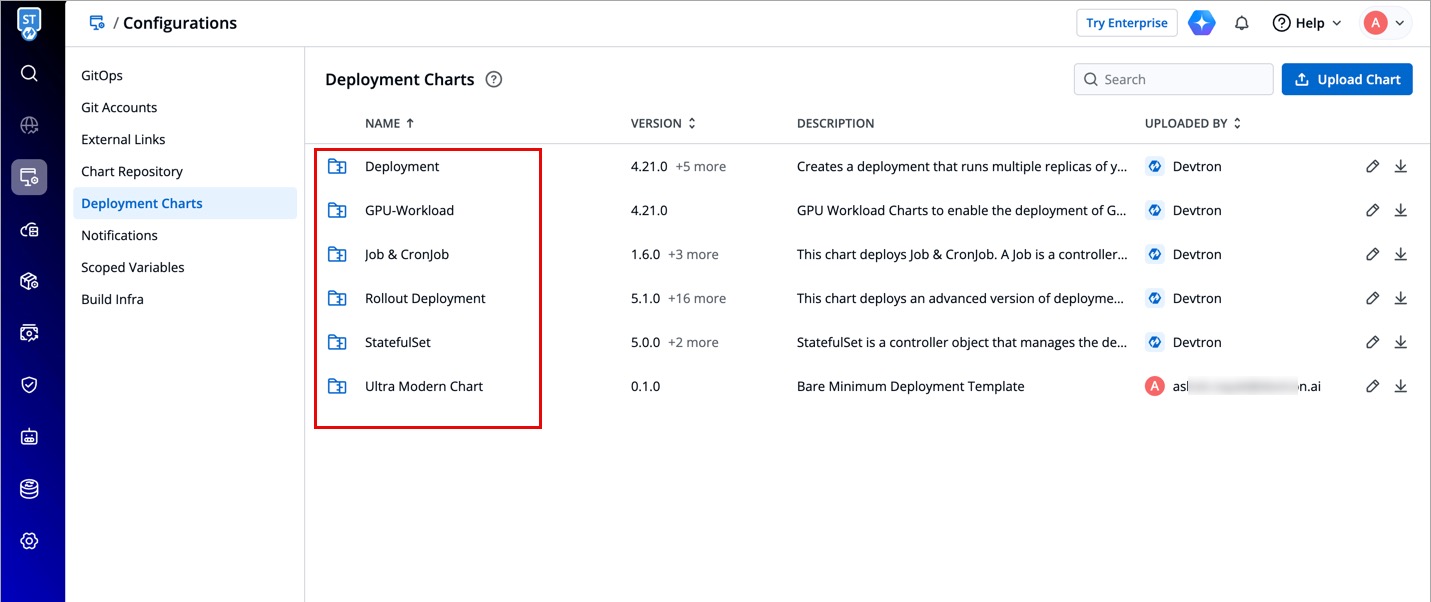Open the notifications bell icon

(x=1242, y=23)
